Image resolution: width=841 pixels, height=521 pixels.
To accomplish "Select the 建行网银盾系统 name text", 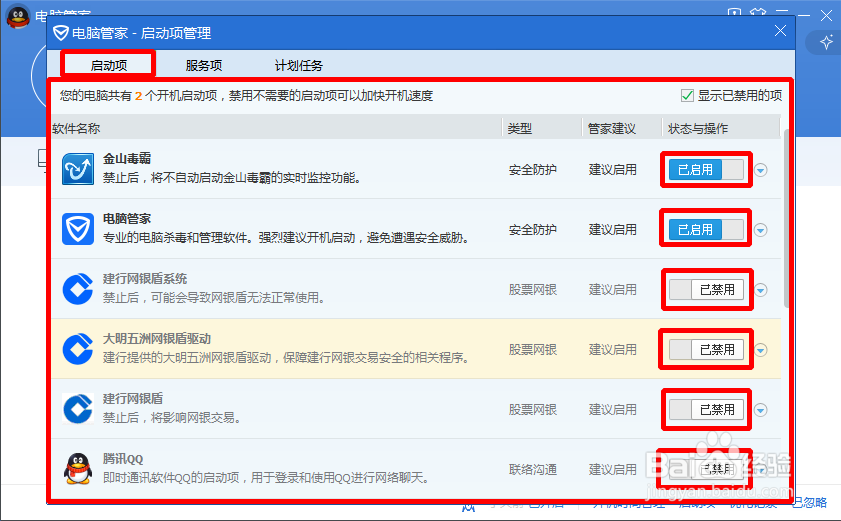I will pos(145,279).
